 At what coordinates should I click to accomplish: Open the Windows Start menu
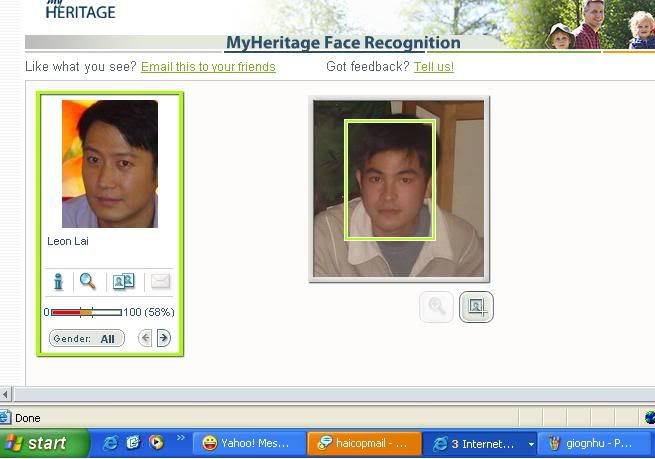click(x=44, y=443)
